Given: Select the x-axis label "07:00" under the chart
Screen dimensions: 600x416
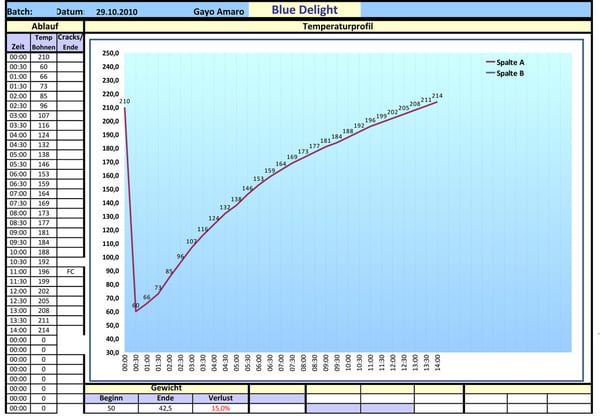Looking at the screenshot, I should (281, 363).
